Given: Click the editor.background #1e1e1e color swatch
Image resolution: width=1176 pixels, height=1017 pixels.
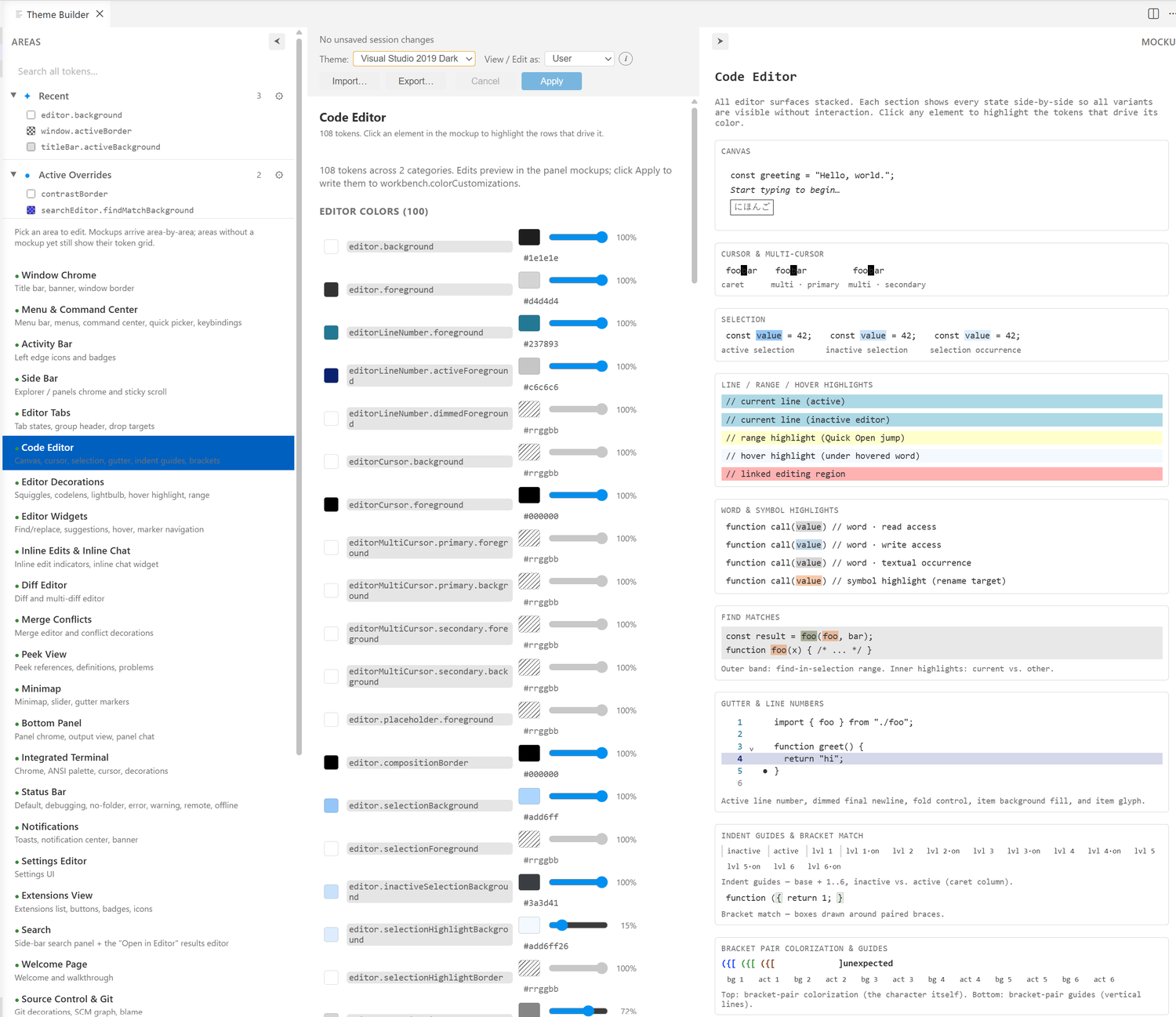Looking at the screenshot, I should pos(529,237).
